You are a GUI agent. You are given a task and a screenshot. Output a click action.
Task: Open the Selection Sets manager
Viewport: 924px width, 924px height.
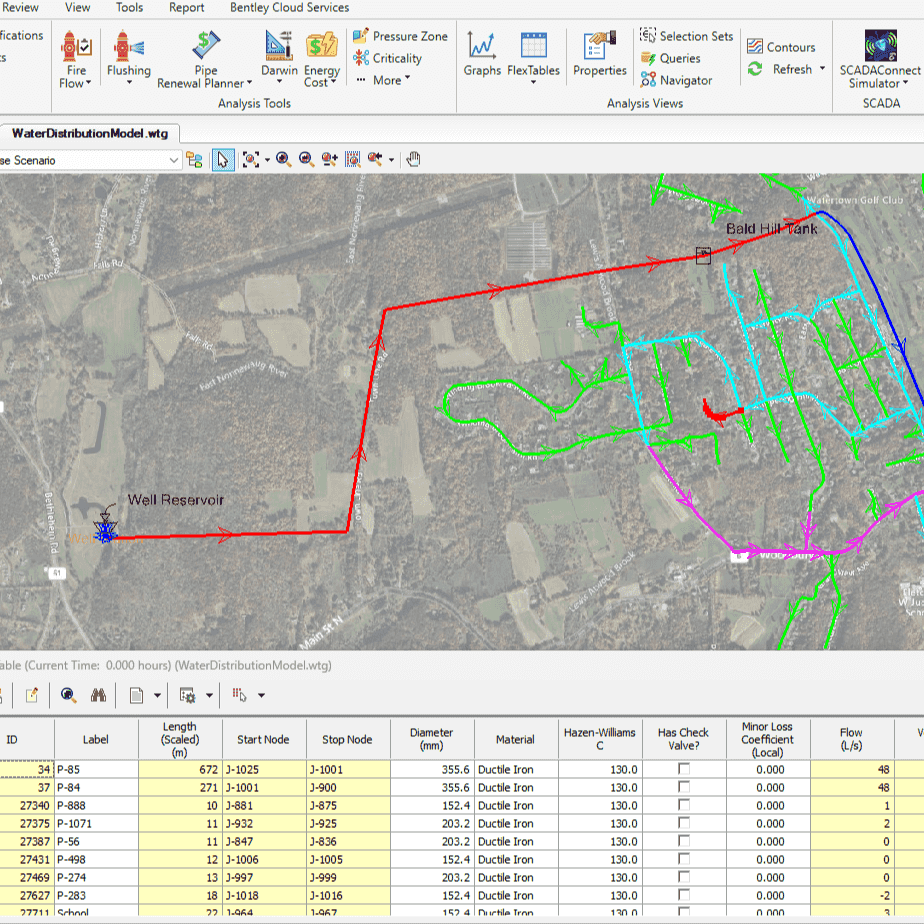click(686, 36)
